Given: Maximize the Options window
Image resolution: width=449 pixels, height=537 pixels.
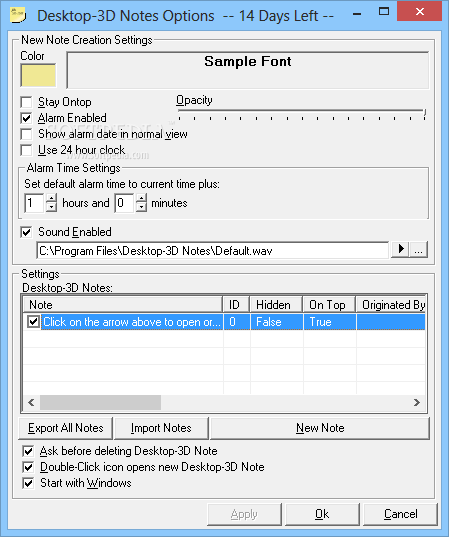Looking at the screenshot, I should coord(384,12).
